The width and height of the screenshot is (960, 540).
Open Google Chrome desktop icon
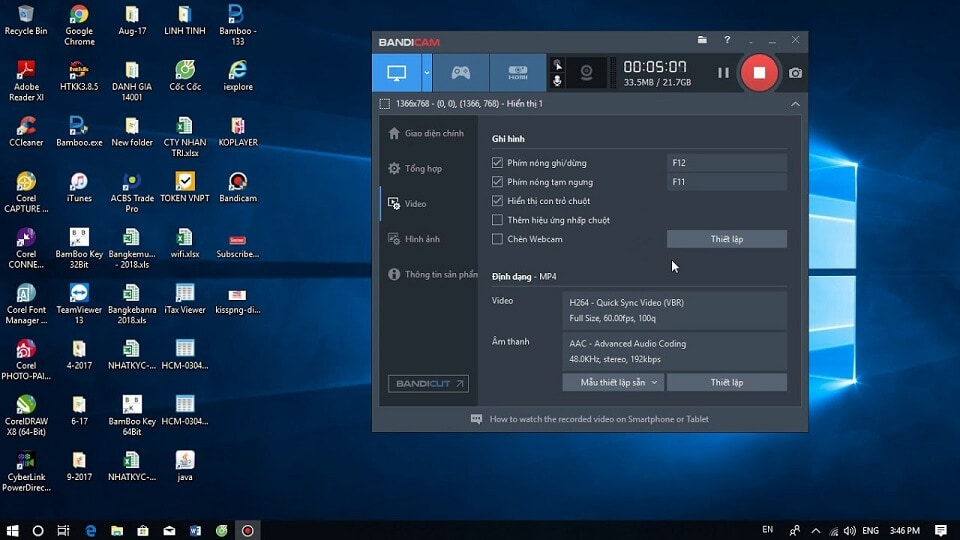point(79,25)
